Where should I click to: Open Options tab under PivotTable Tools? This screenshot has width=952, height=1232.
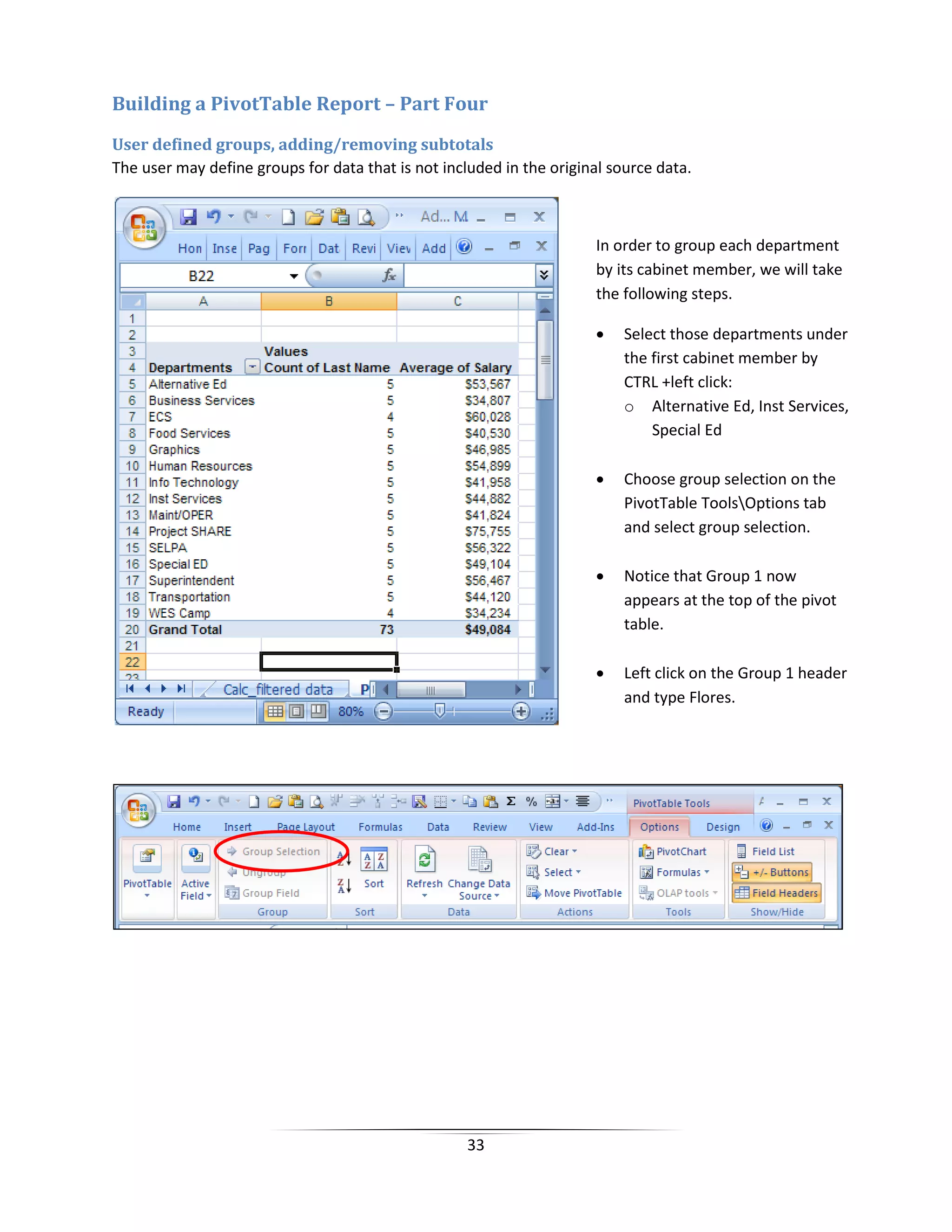coord(659,827)
